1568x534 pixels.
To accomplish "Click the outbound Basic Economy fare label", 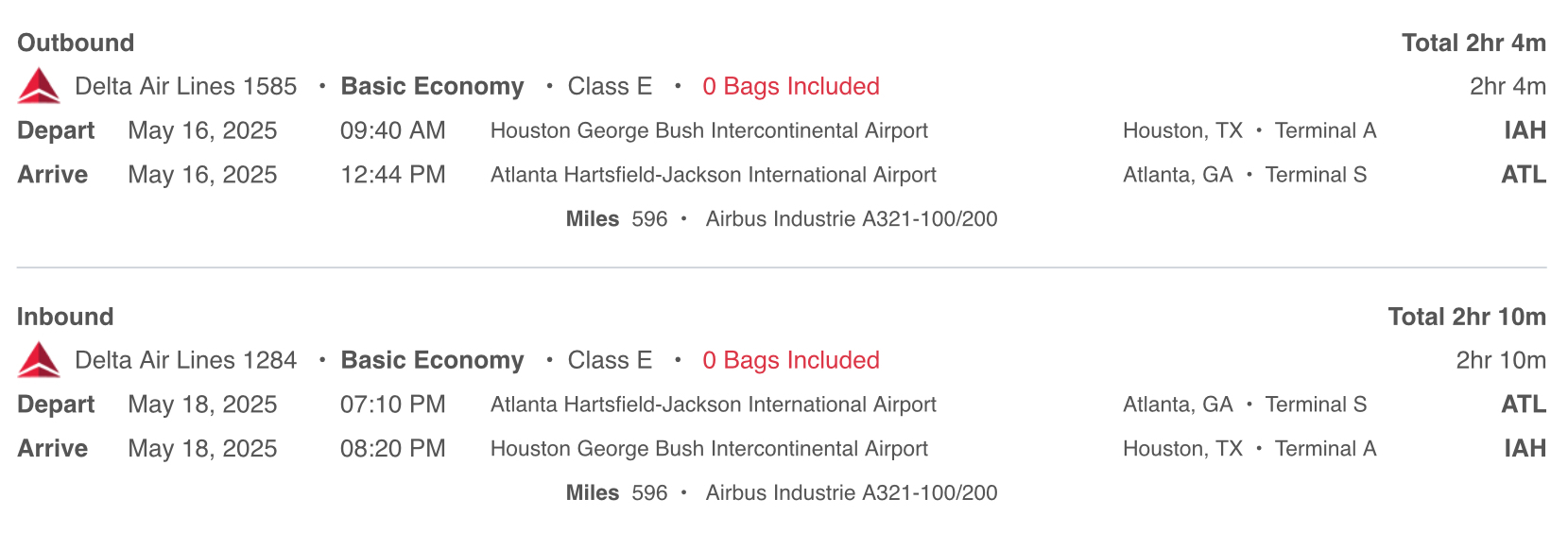I will click(432, 86).
